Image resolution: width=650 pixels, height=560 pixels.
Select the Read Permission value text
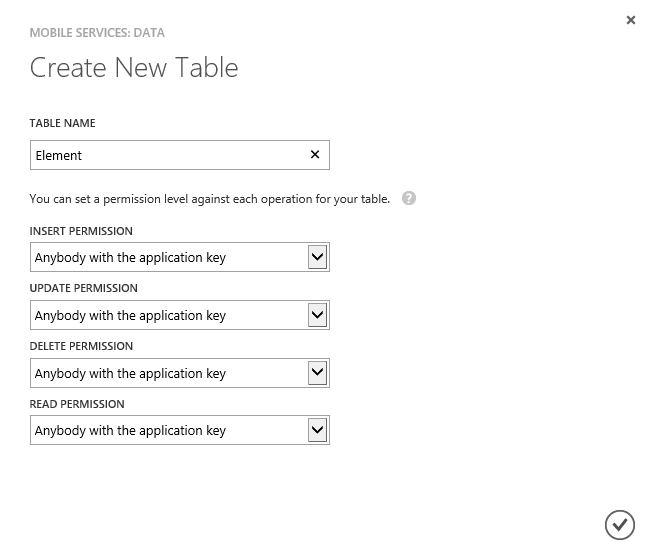click(131, 431)
